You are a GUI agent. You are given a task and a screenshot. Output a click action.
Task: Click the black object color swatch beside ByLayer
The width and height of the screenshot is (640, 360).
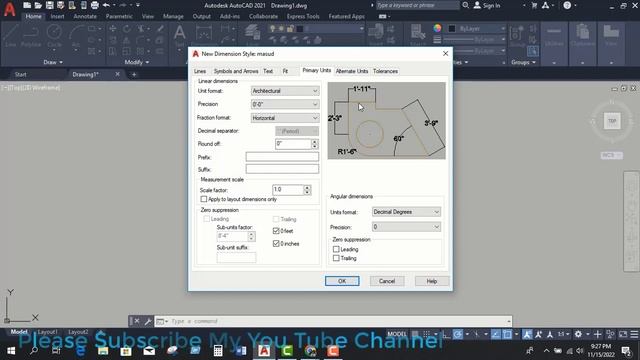pyautogui.click(x=452, y=29)
